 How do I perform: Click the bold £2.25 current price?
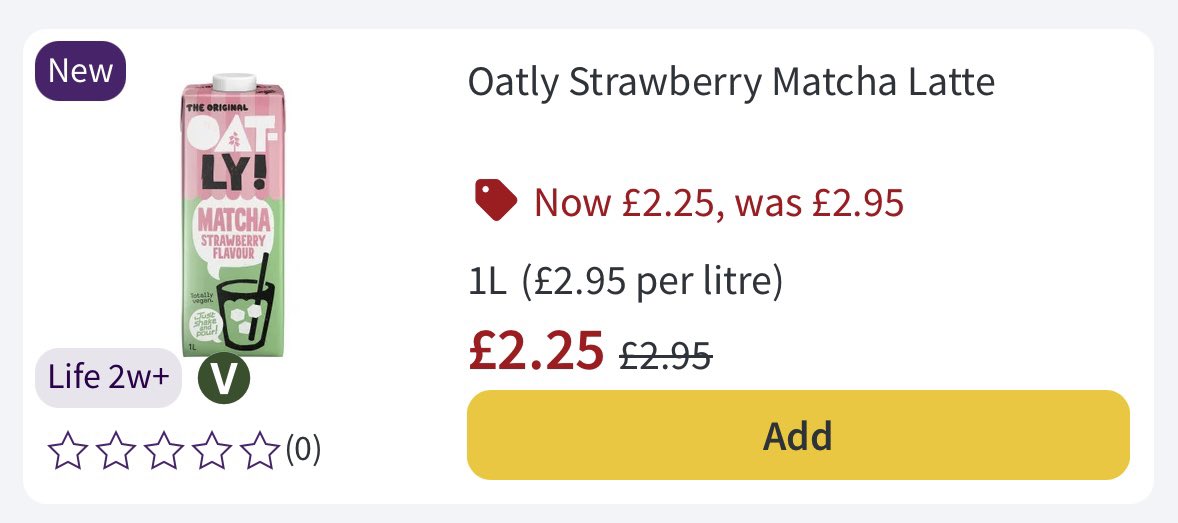536,349
